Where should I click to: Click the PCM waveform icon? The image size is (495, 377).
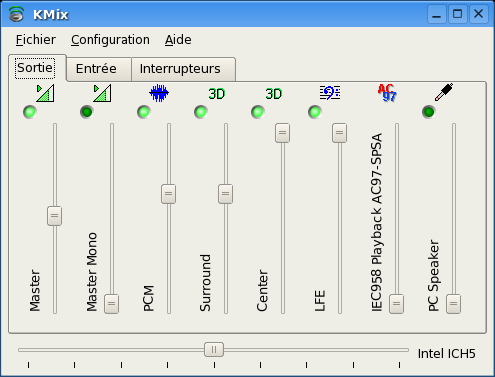pos(159,93)
